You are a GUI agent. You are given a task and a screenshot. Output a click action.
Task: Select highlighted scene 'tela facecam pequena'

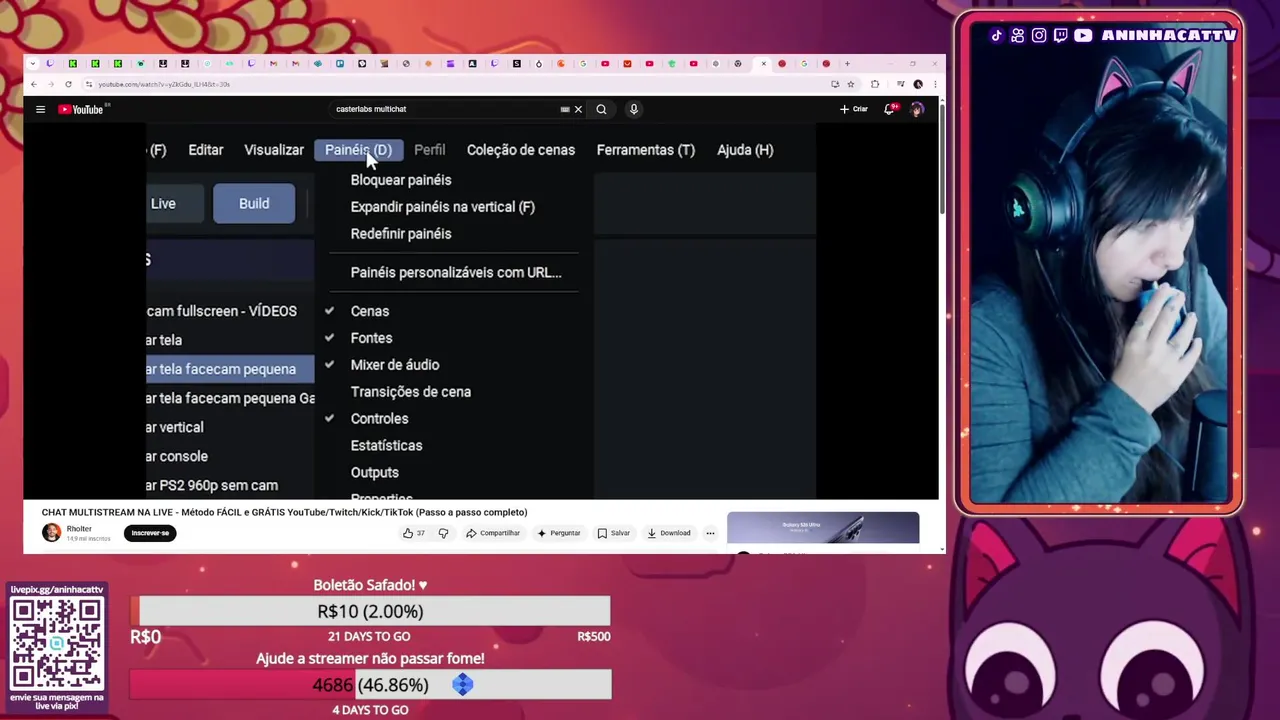click(231, 369)
